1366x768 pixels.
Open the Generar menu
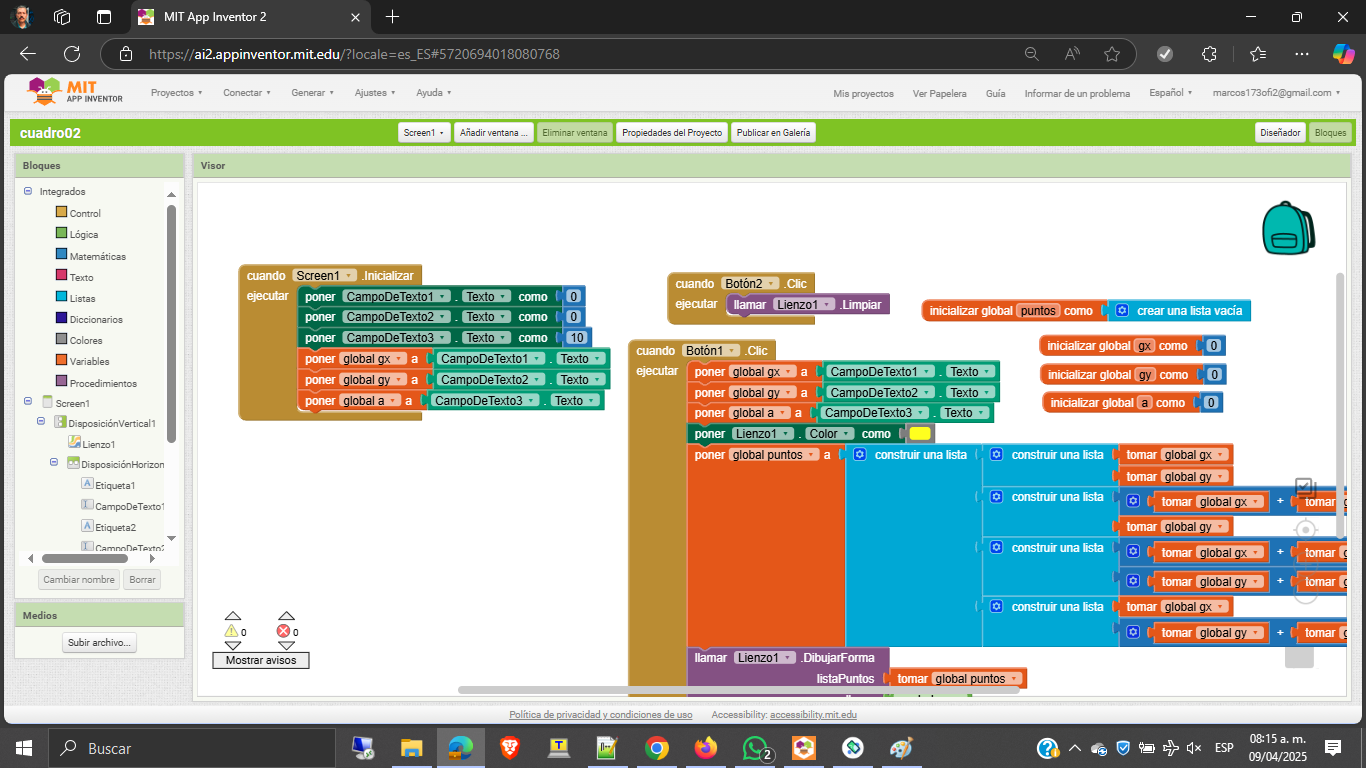pos(313,93)
